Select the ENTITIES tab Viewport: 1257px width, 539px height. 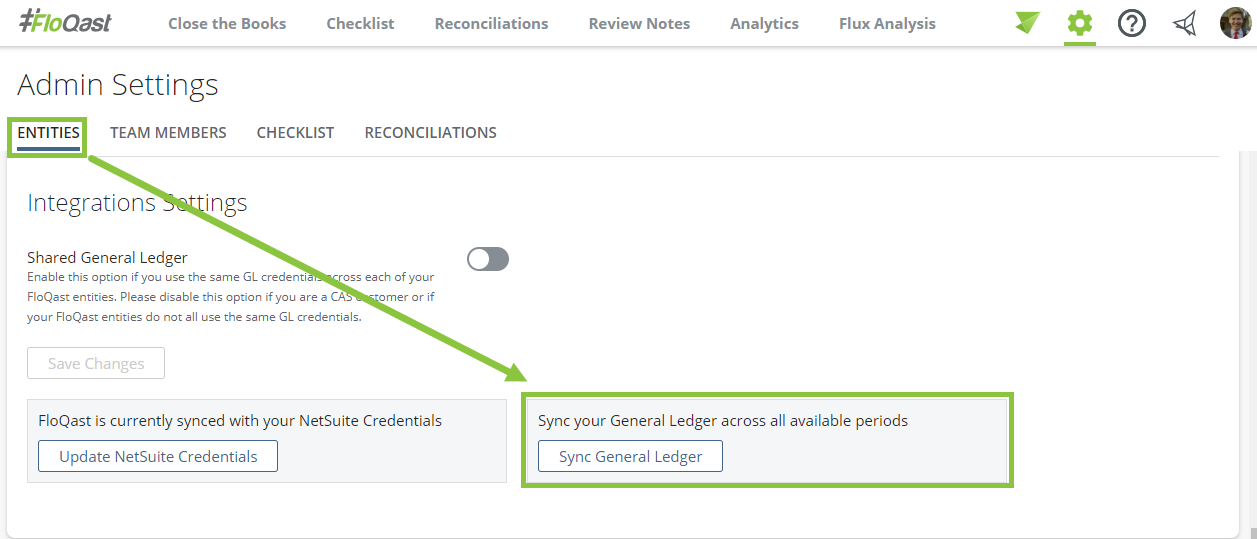48,132
